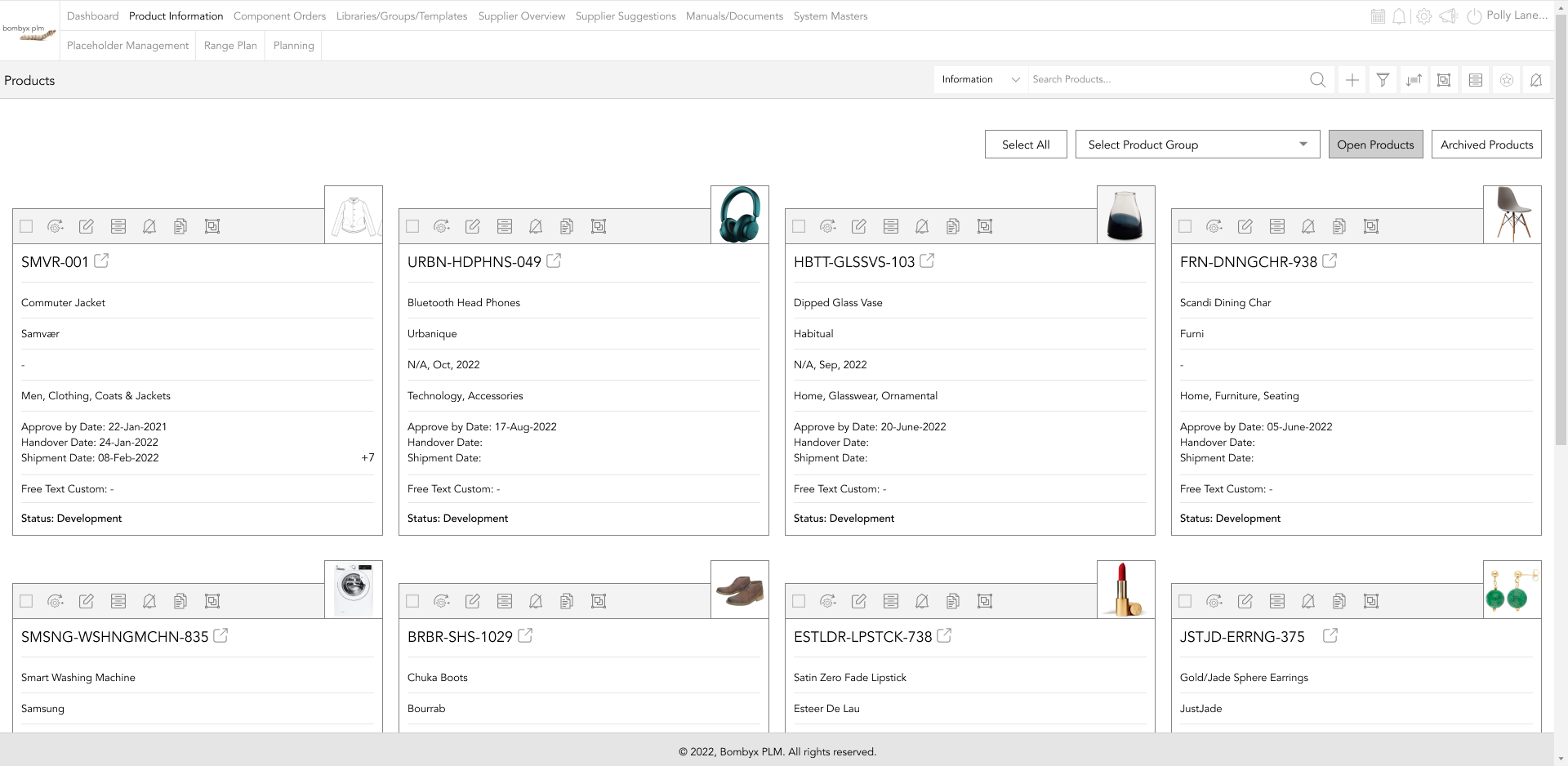This screenshot has height=766, width=1568.
Task: Open the Commuter Jacket thumbnail
Action: tap(354, 215)
